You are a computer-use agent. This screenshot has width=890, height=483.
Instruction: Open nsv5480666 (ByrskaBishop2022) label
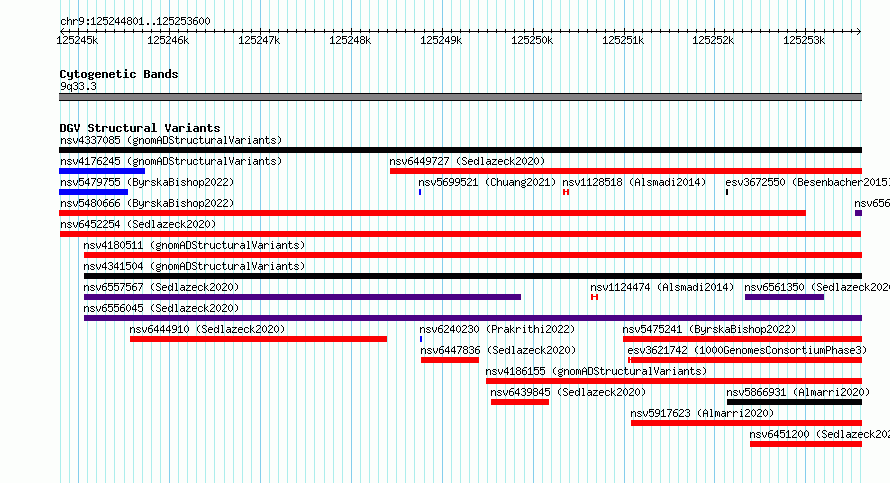coord(147,203)
